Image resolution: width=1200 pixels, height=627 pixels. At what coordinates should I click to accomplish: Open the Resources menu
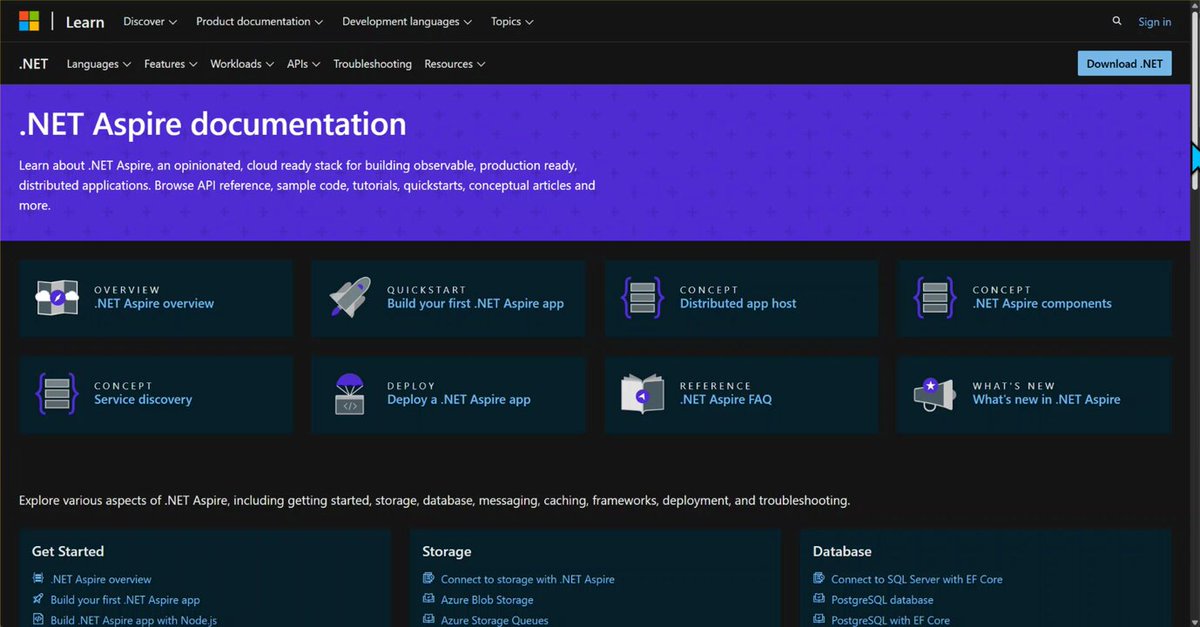pyautogui.click(x=455, y=64)
